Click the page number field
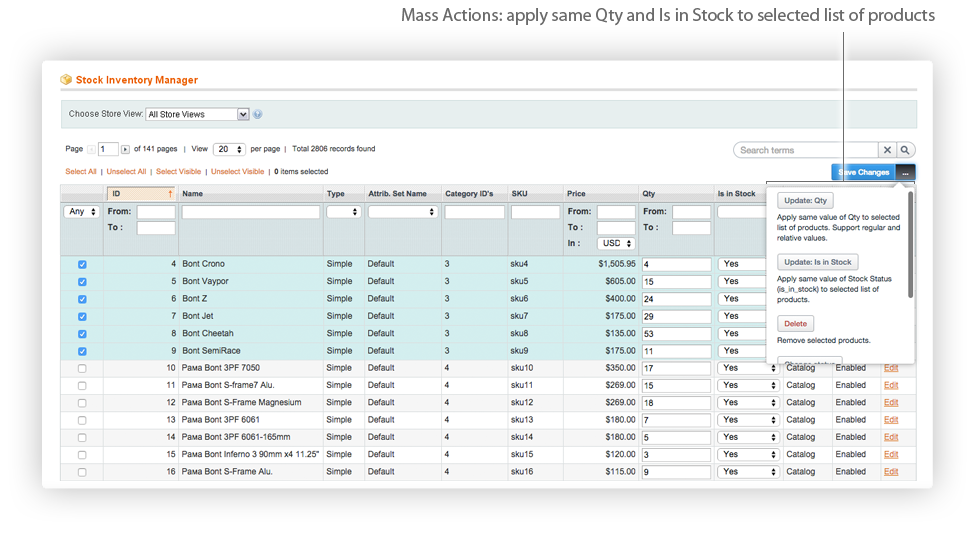Screen dimensions: 972x539 point(108,149)
